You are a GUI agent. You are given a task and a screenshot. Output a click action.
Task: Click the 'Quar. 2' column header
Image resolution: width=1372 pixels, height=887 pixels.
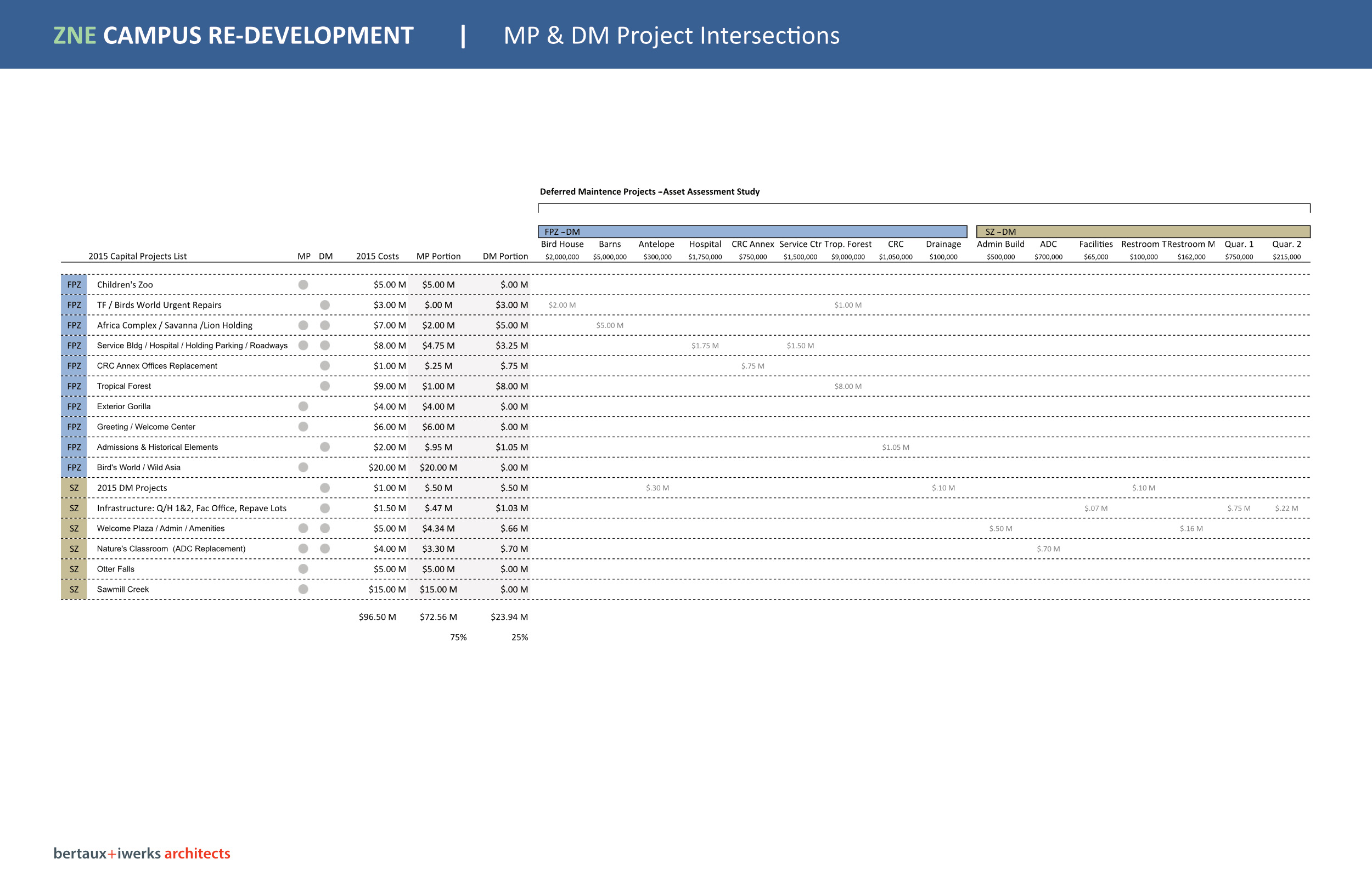click(1287, 244)
